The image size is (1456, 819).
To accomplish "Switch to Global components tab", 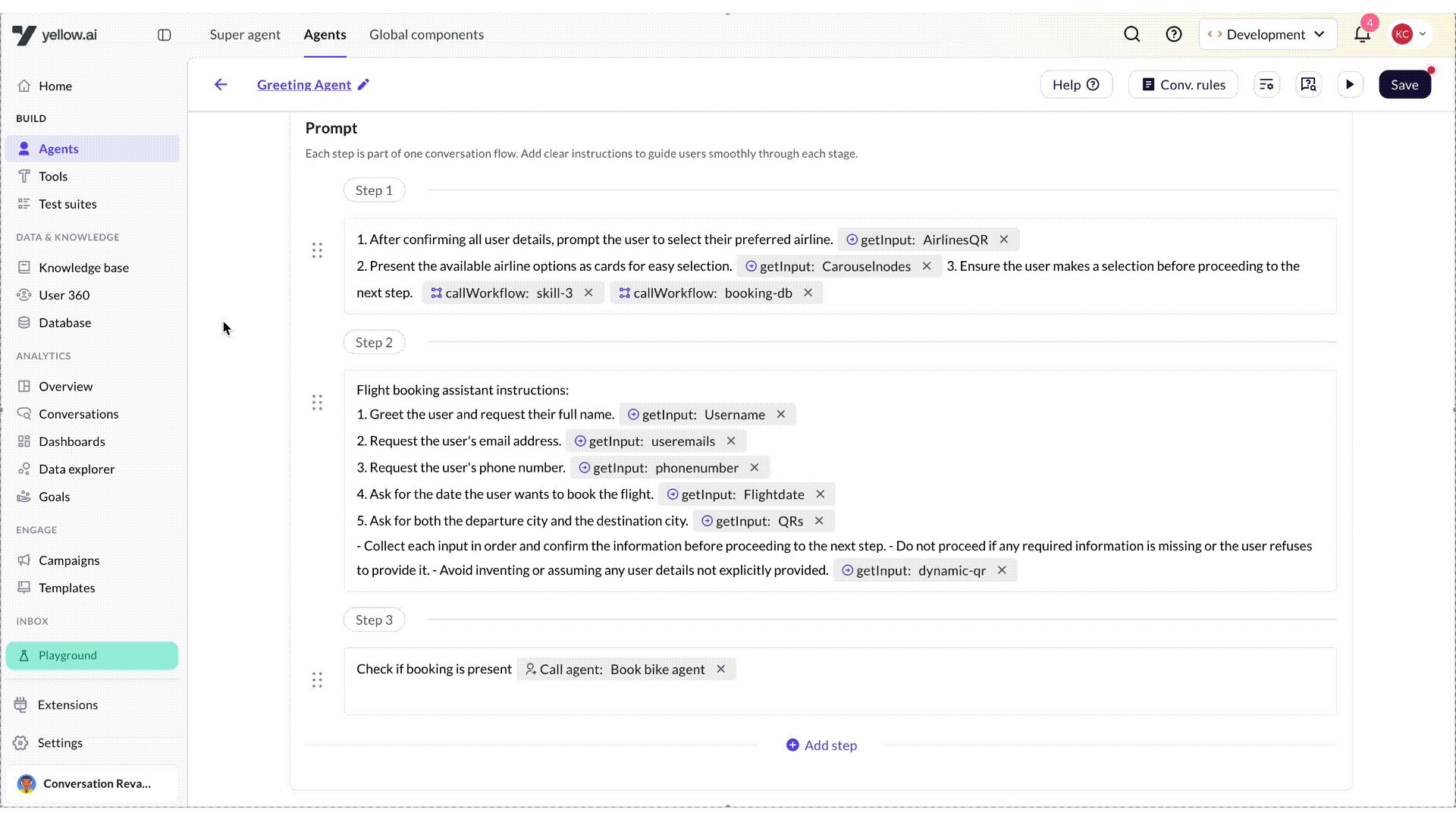I will pos(426,34).
